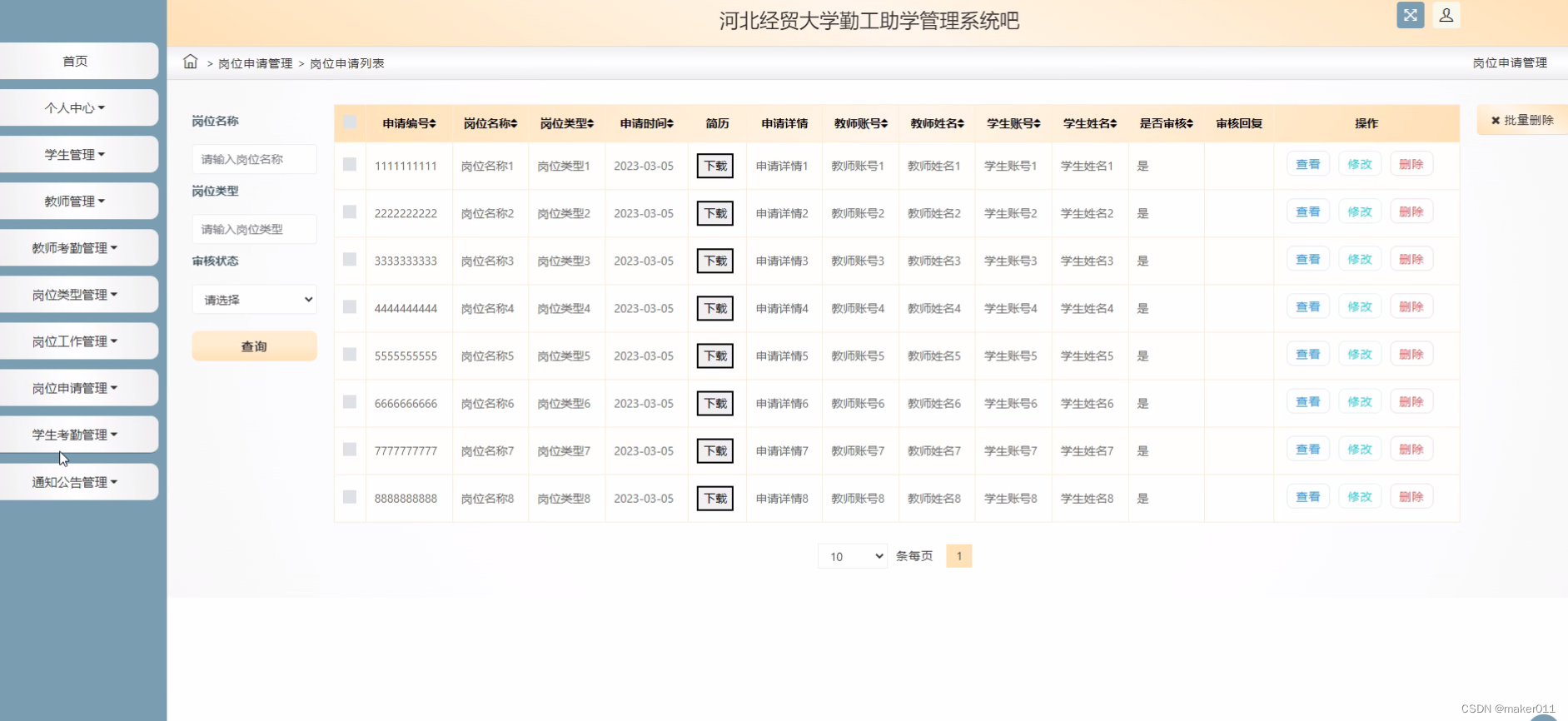1568x721 pixels.
Task: Download resume for row 1111111111
Action: point(715,166)
